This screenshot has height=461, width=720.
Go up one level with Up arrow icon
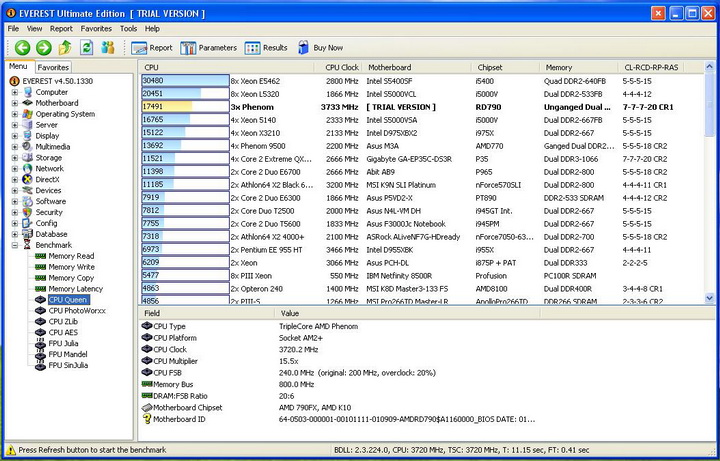[65, 47]
